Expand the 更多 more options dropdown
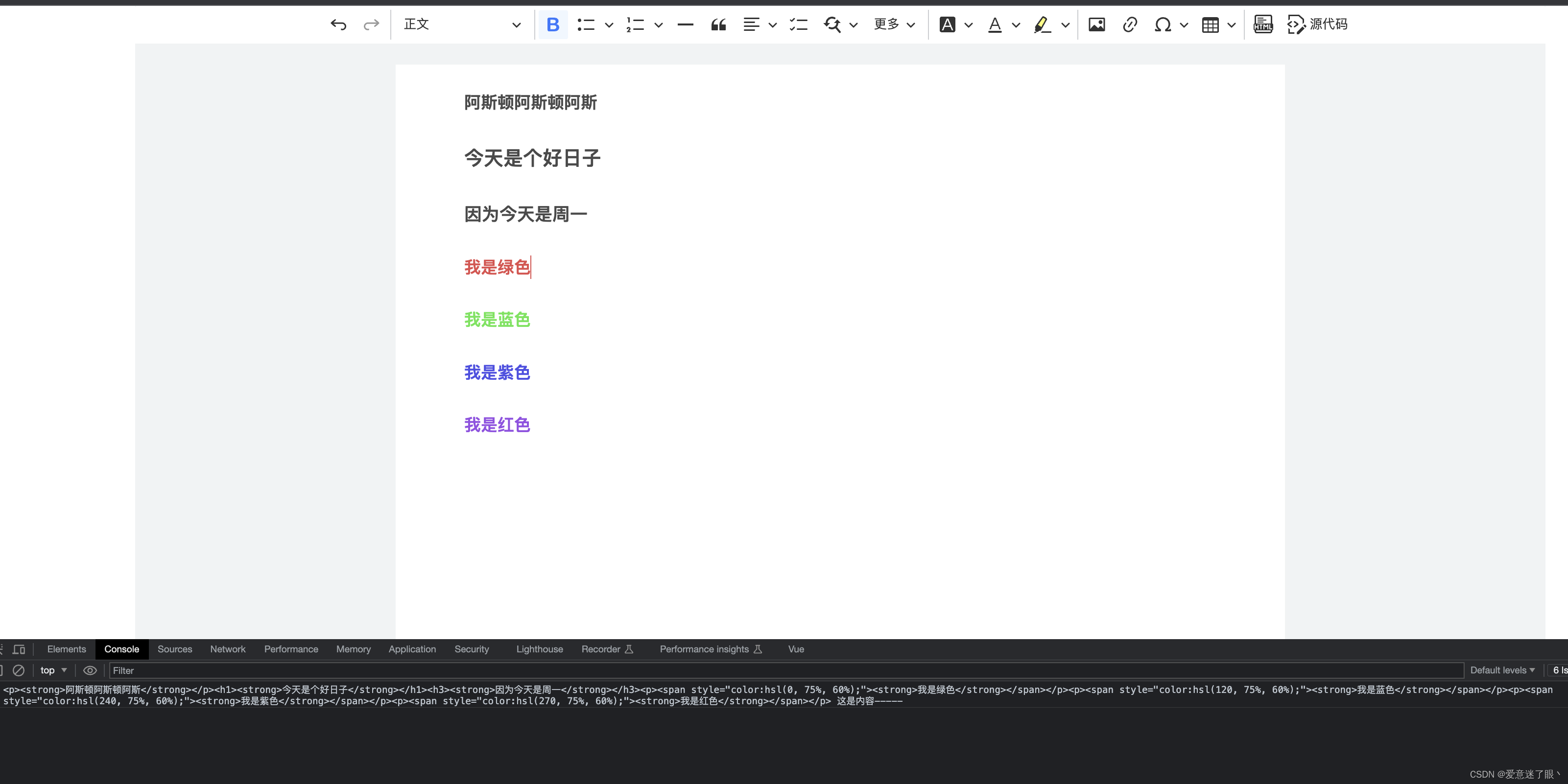1568x784 pixels. pyautogui.click(x=894, y=24)
